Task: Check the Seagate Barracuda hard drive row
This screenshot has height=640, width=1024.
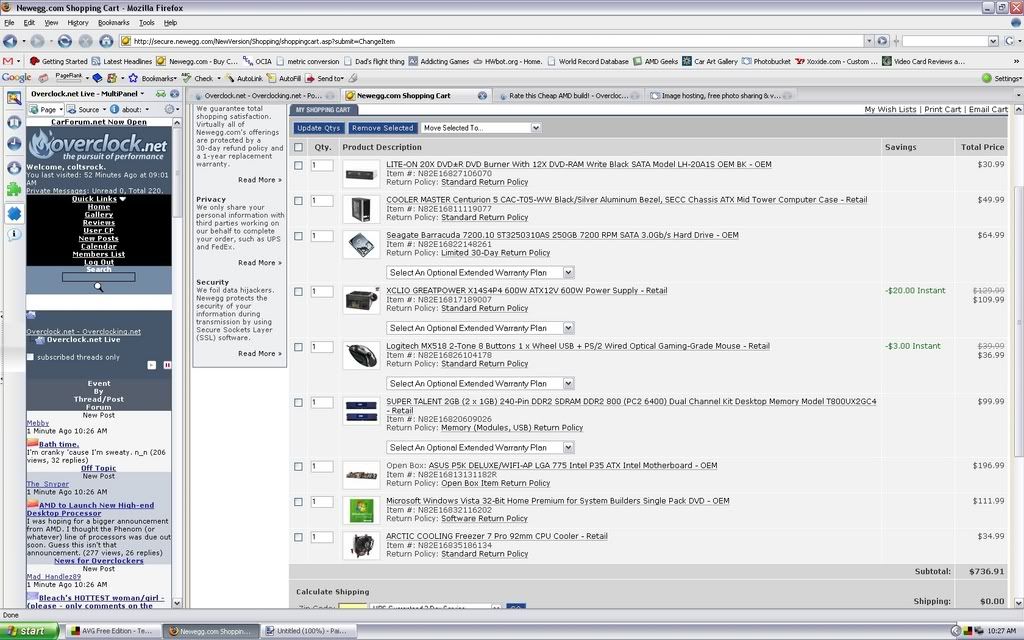Action: click(298, 236)
